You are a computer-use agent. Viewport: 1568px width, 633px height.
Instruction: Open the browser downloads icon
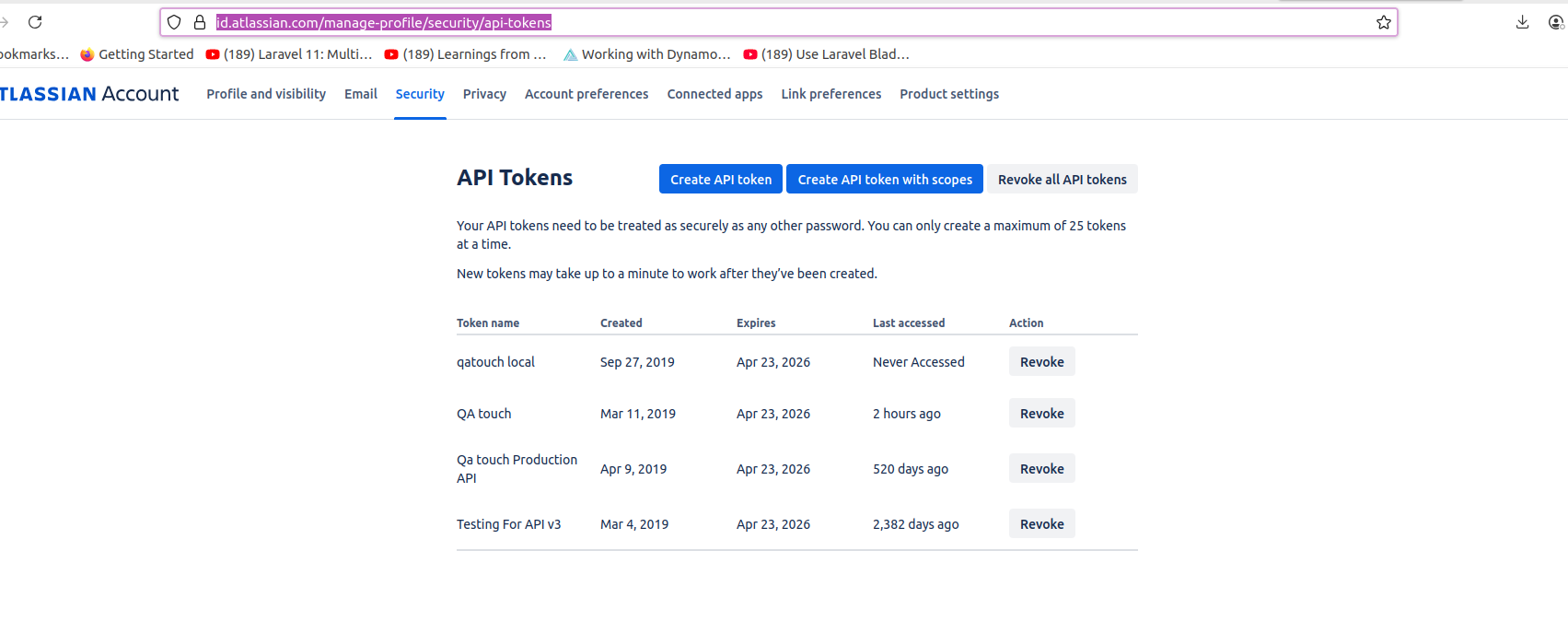(x=1522, y=22)
